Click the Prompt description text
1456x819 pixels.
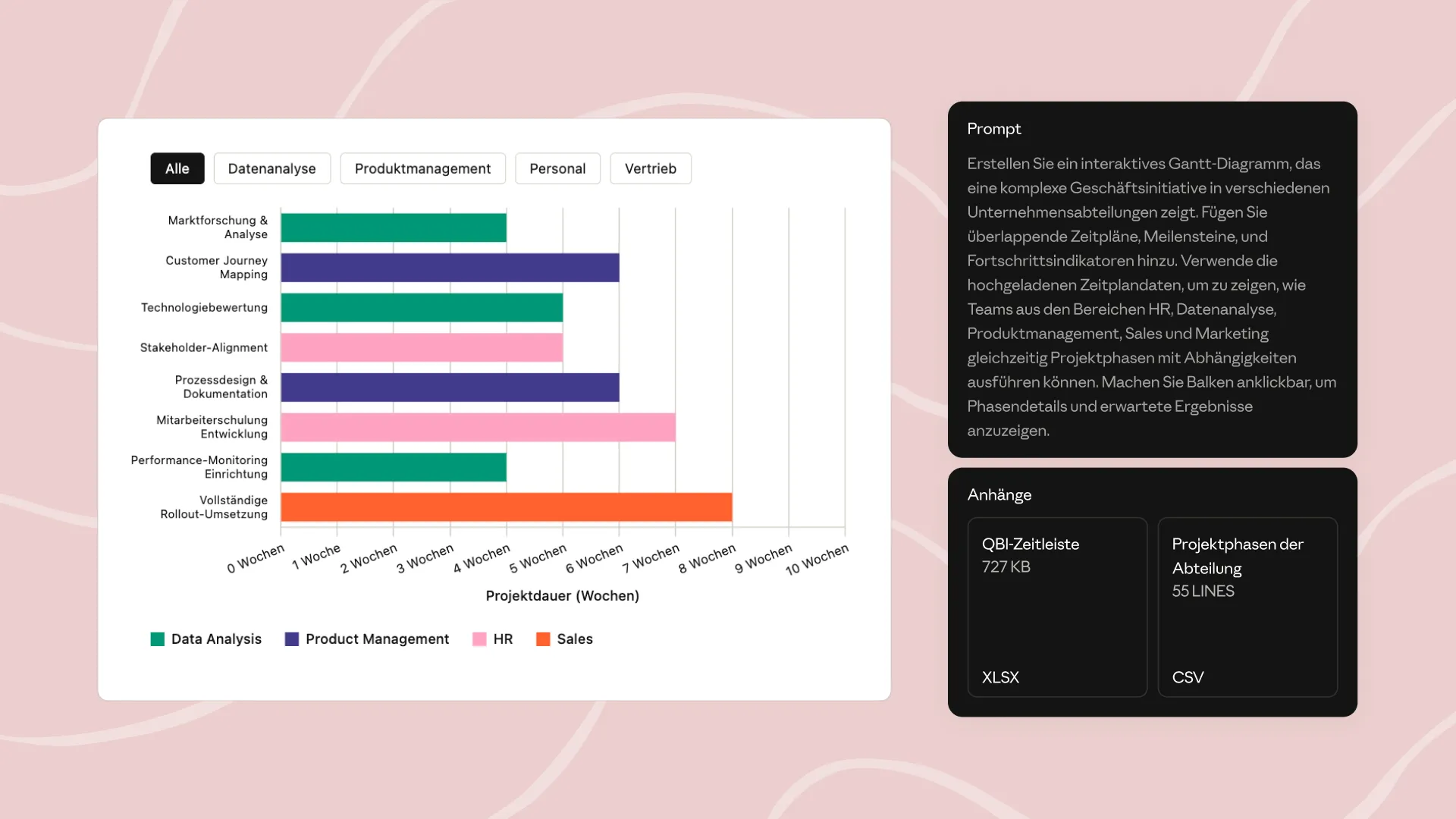tap(1151, 297)
